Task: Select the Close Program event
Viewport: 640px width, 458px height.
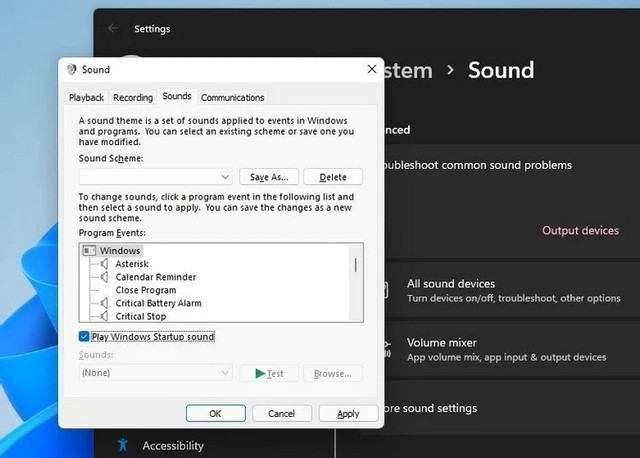Action: [146, 290]
